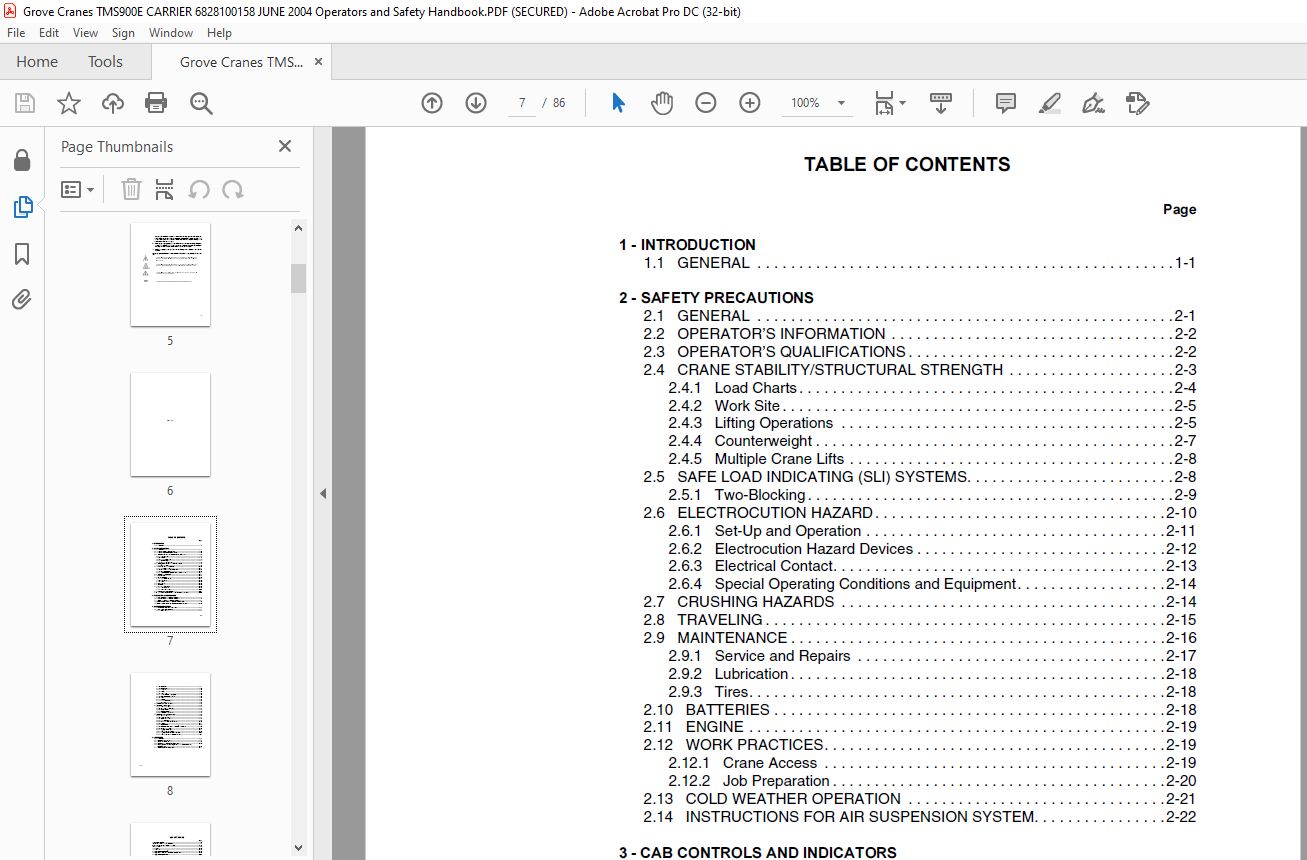This screenshot has height=860, width=1307.
Task: Switch to the Home tab
Action: [37, 62]
